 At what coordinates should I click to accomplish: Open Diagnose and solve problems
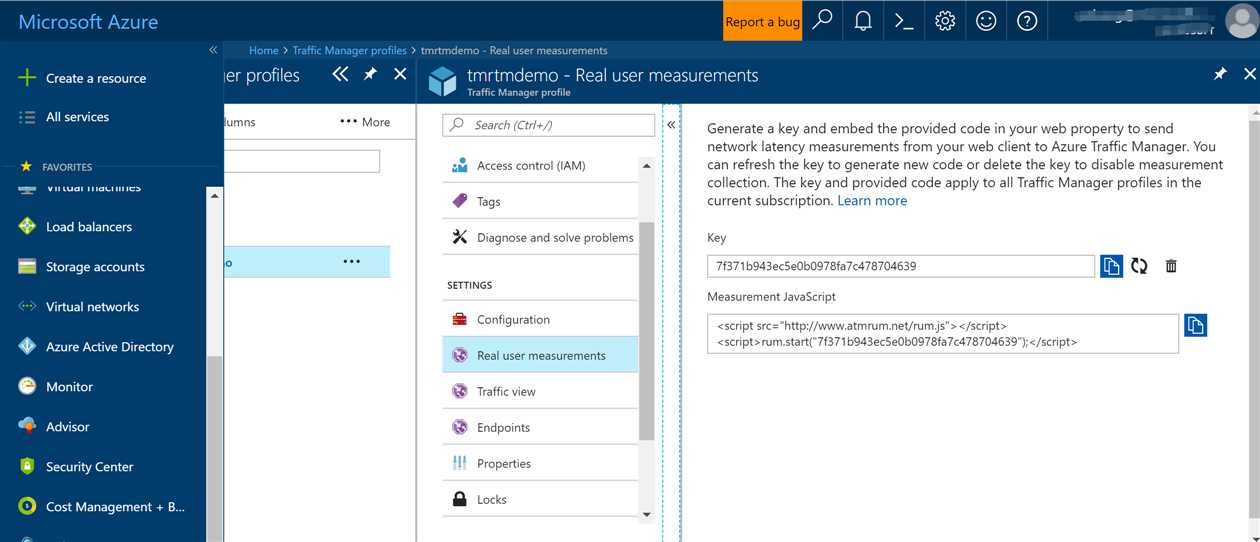[540, 238]
